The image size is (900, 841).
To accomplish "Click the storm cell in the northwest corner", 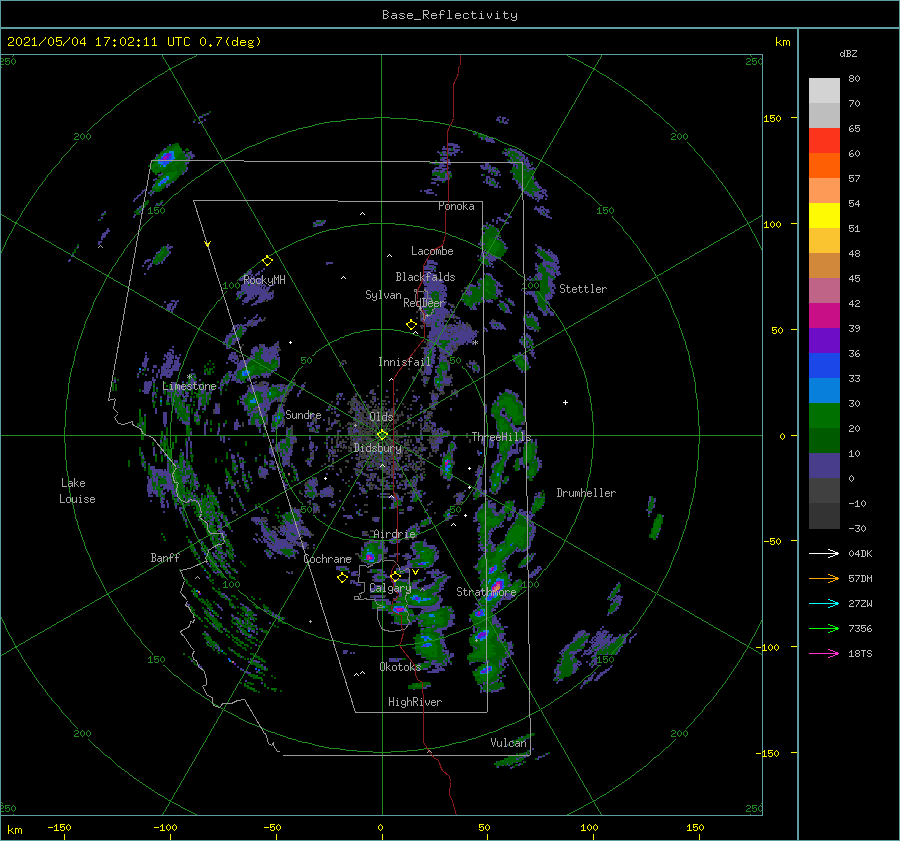I will tap(168, 164).
